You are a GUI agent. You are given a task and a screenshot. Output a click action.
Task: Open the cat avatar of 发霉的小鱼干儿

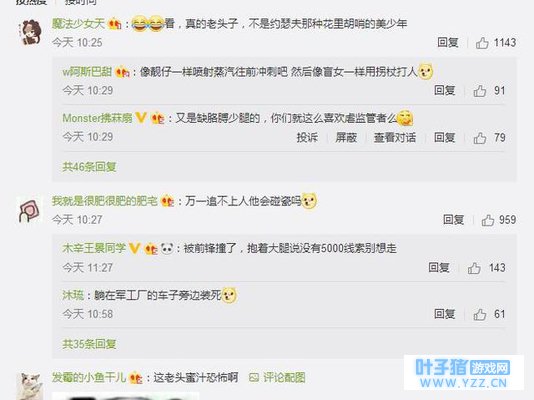[x=30, y=386]
